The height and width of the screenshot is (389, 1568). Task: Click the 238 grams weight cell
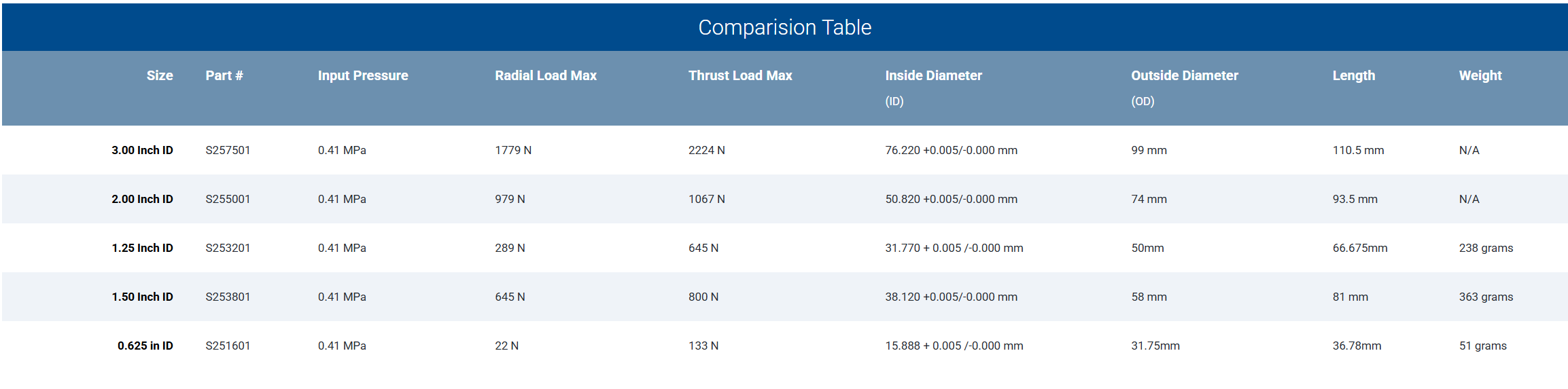tap(1486, 248)
